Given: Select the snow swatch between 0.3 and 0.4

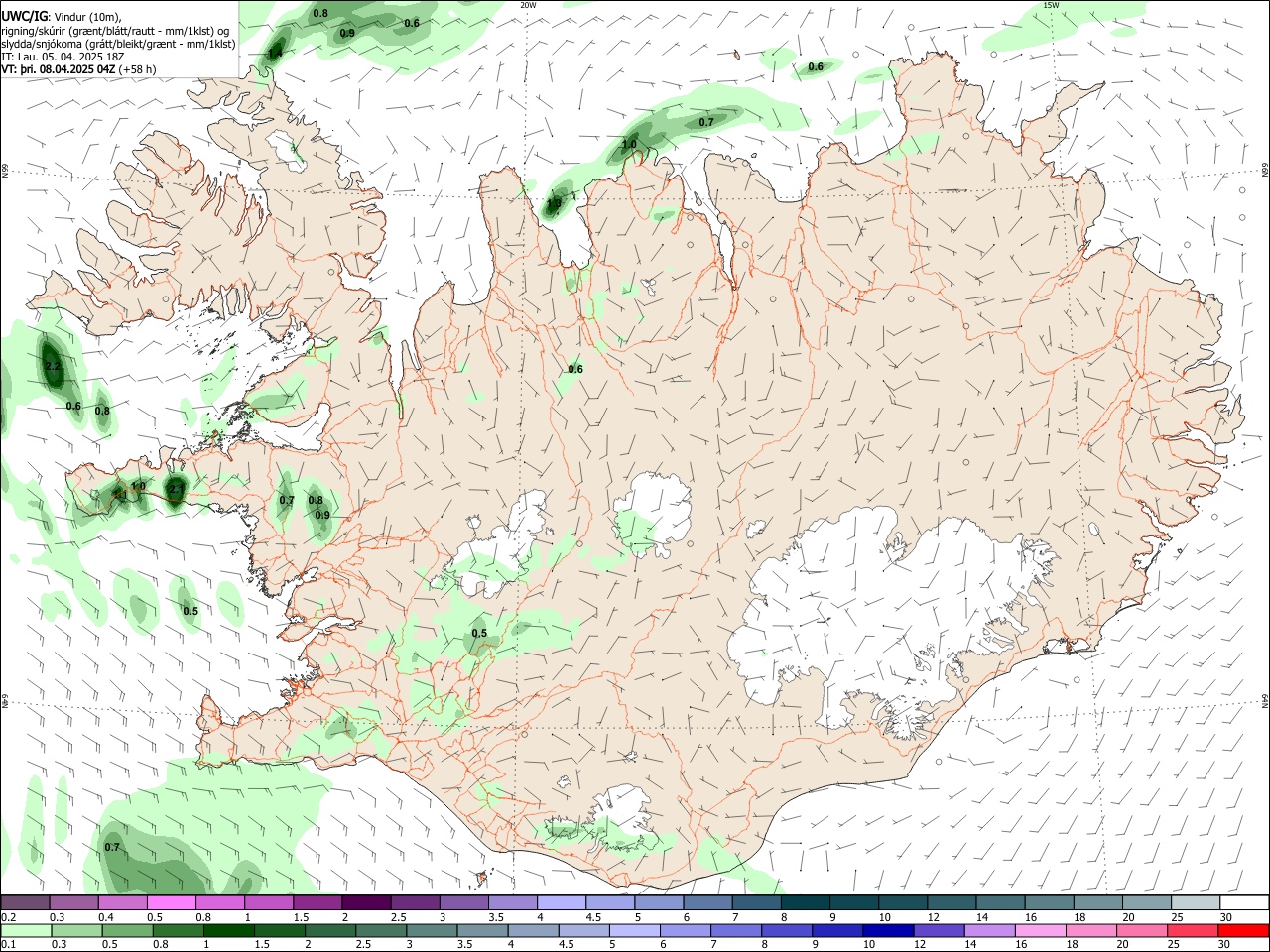Looking at the screenshot, I should click(74, 902).
